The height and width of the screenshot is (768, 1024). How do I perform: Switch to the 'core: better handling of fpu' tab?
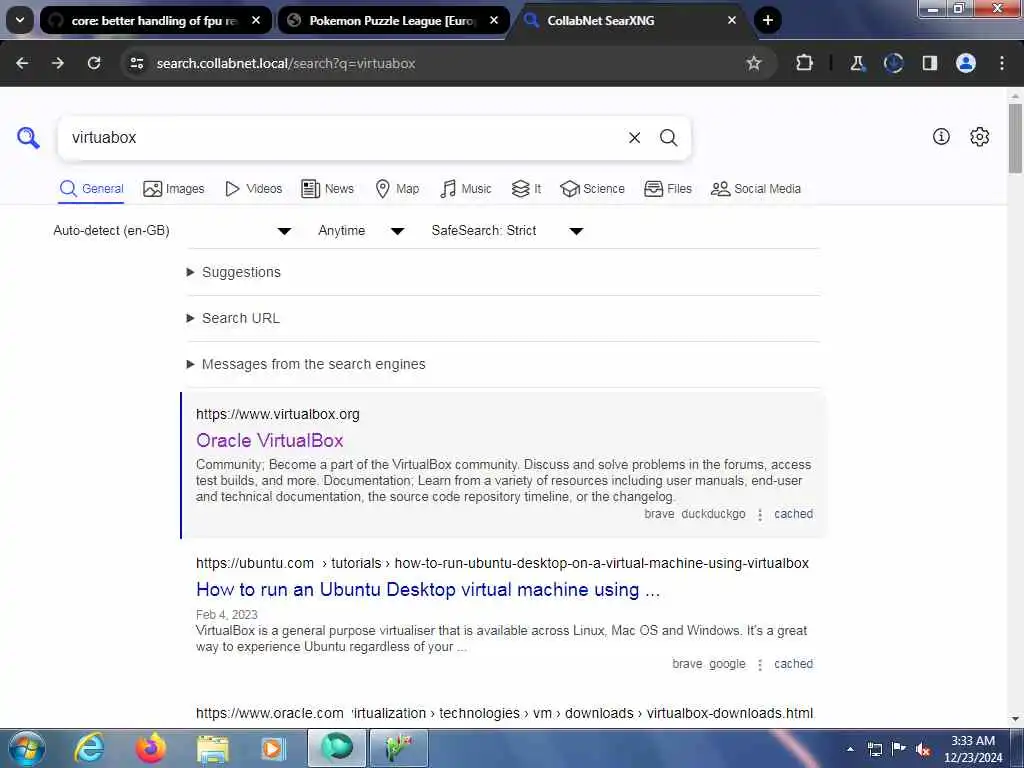click(155, 21)
